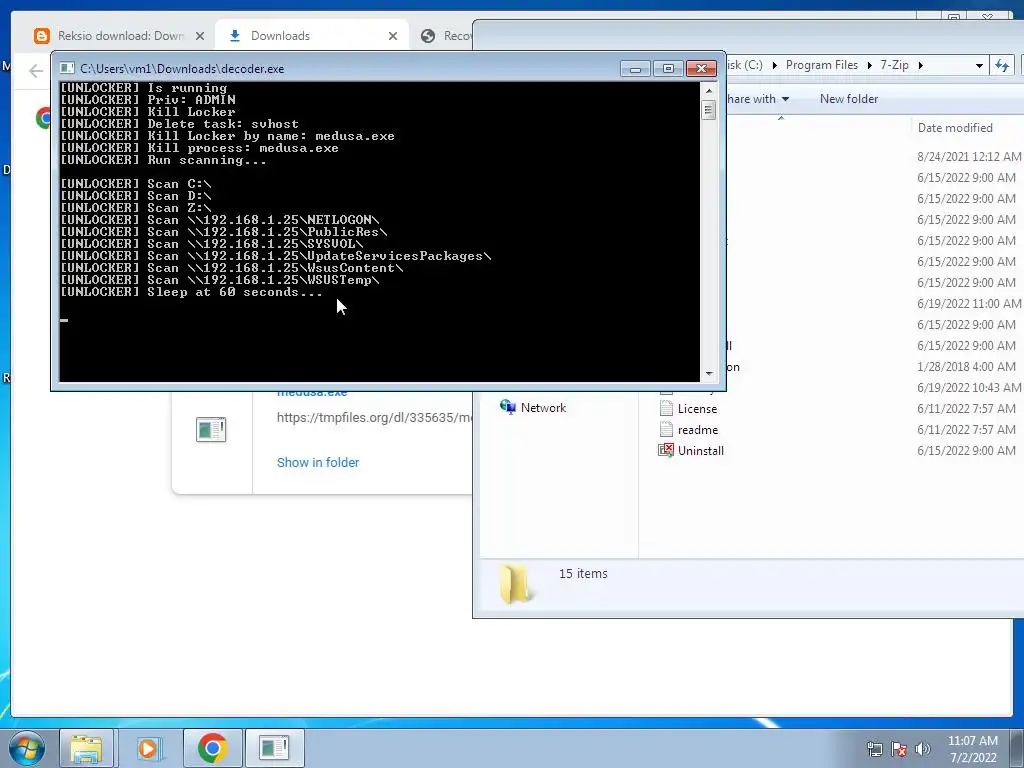The width and height of the screenshot is (1024, 768).
Task: Switch to Chrome via taskbar icon
Action: pyautogui.click(x=212, y=748)
